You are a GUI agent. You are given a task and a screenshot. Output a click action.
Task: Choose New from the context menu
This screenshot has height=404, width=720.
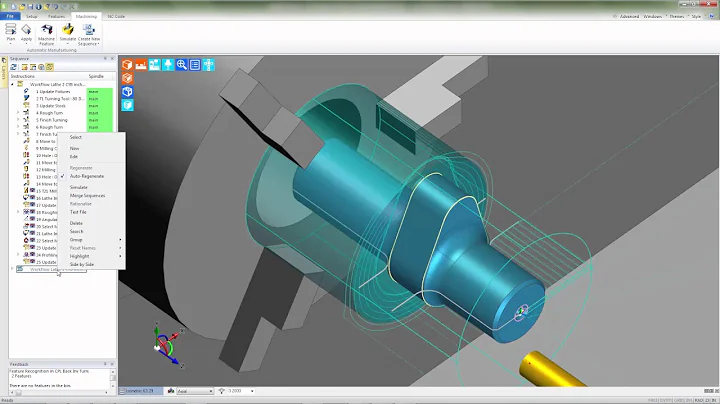pyautogui.click(x=74, y=148)
